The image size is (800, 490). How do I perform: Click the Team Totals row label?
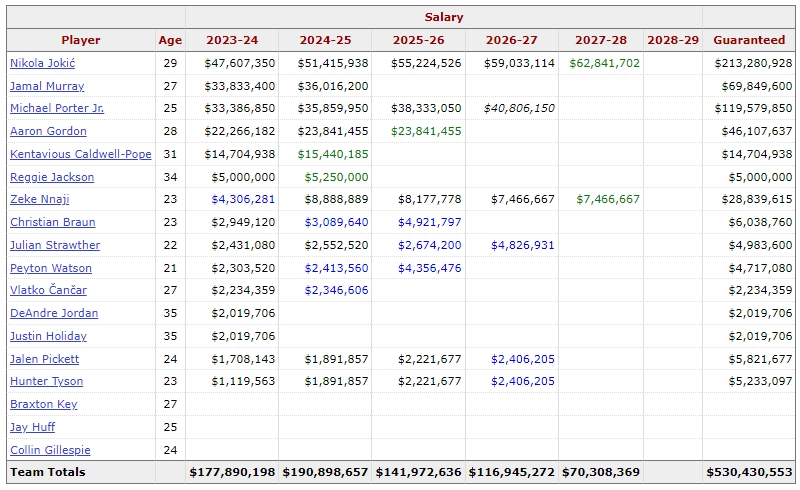47,472
